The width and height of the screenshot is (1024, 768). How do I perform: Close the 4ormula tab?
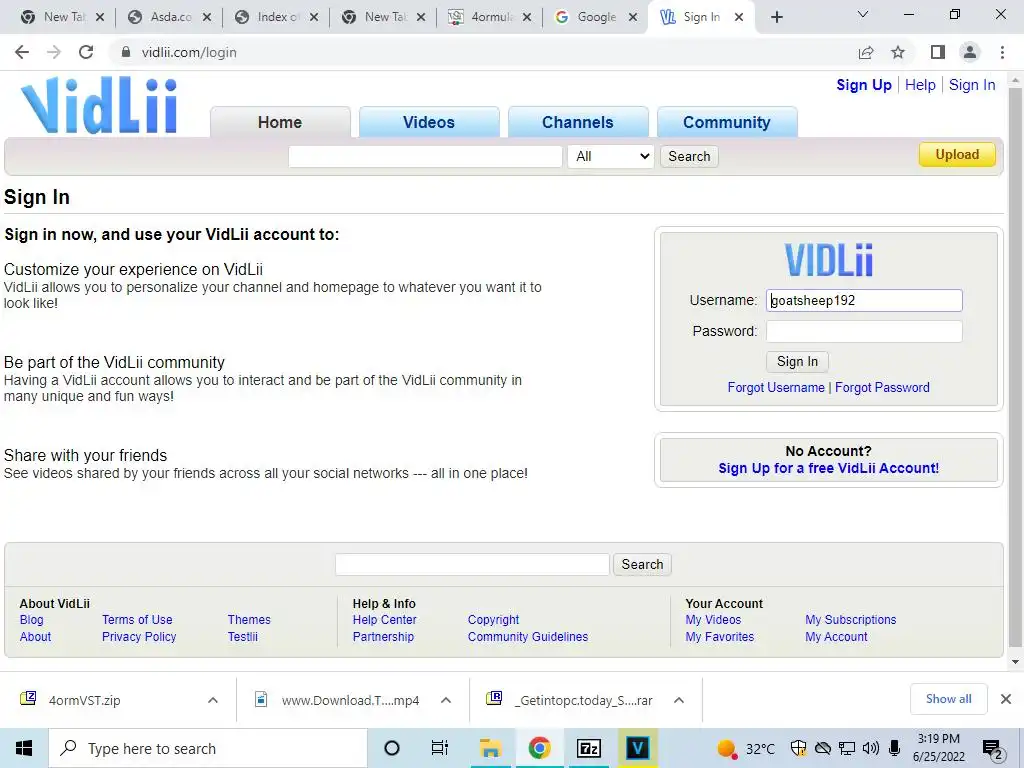click(526, 17)
